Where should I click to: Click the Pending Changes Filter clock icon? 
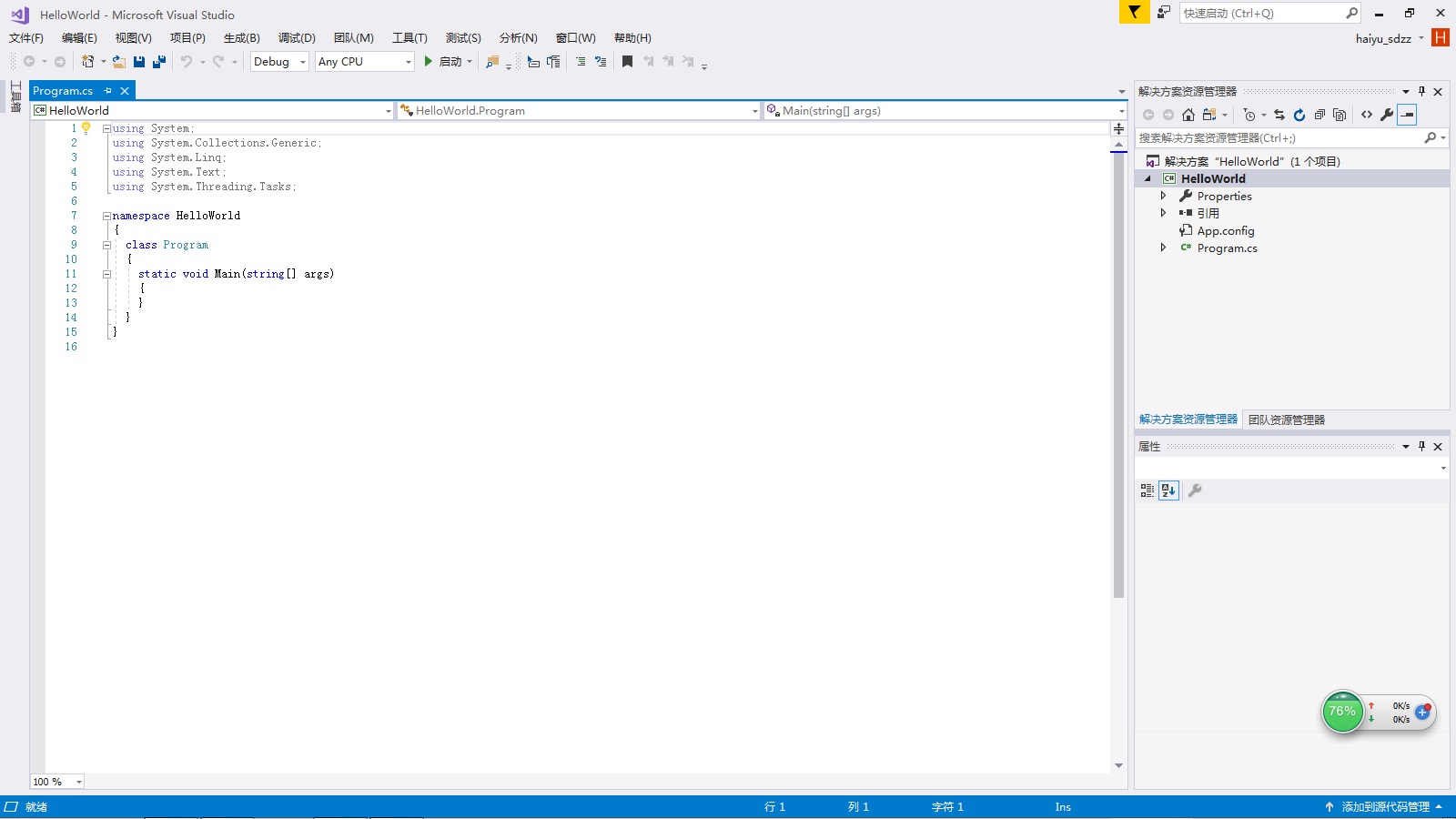click(1249, 115)
